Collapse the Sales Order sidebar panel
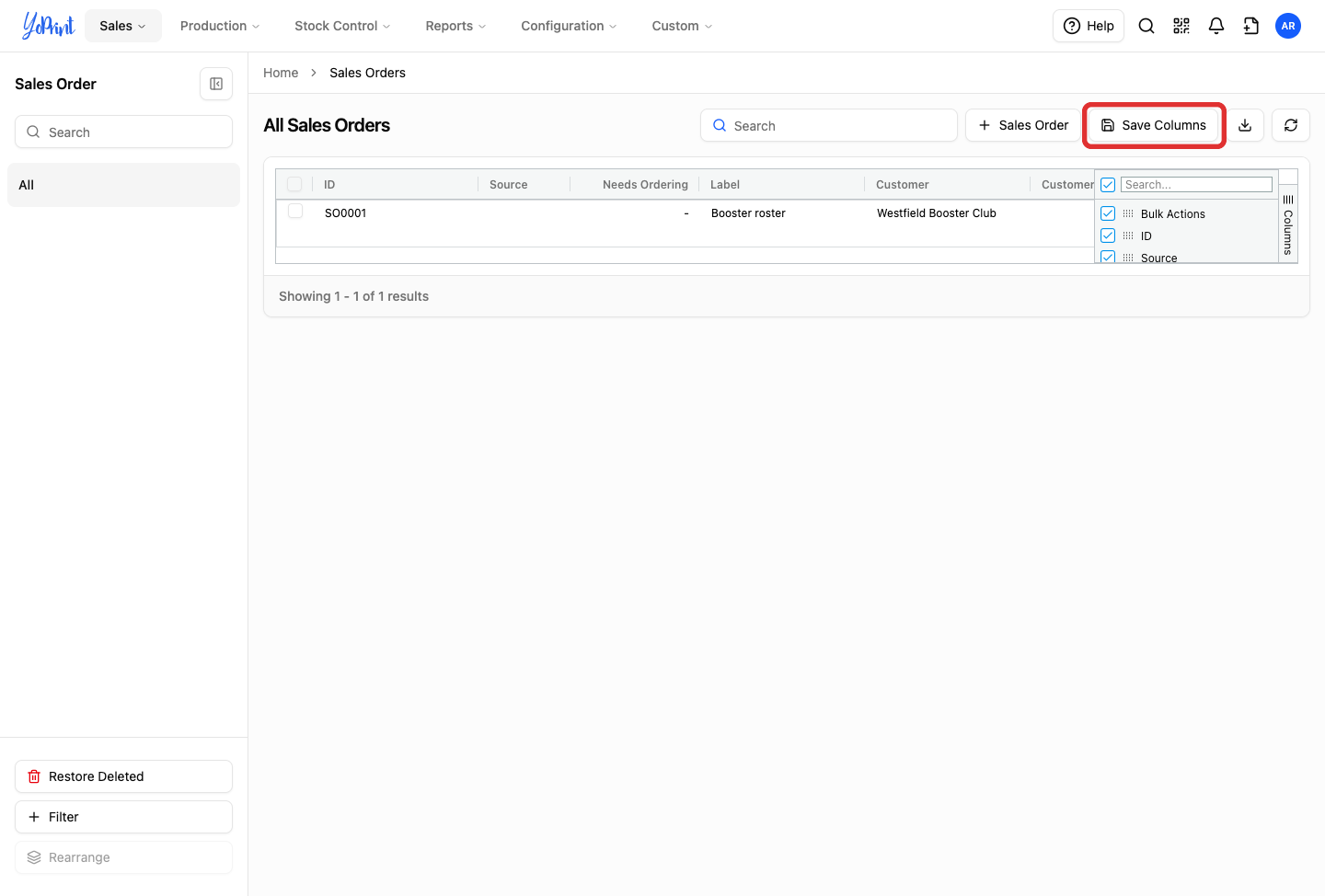Viewport: 1325px width, 896px height. pos(216,84)
